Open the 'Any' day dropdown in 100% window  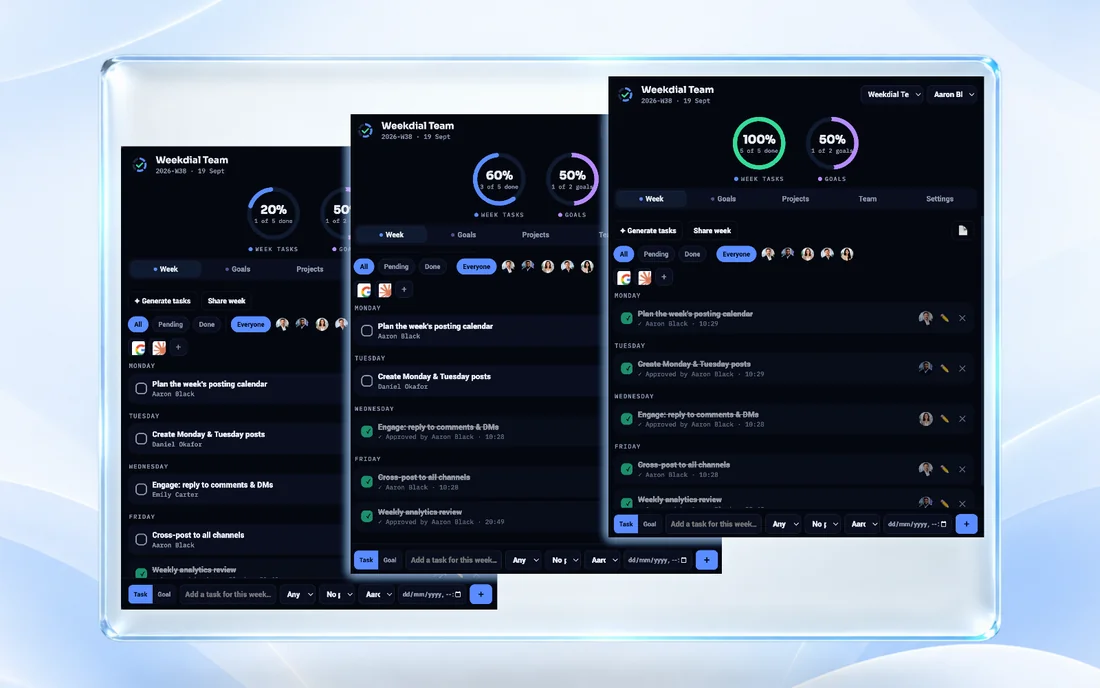click(784, 524)
